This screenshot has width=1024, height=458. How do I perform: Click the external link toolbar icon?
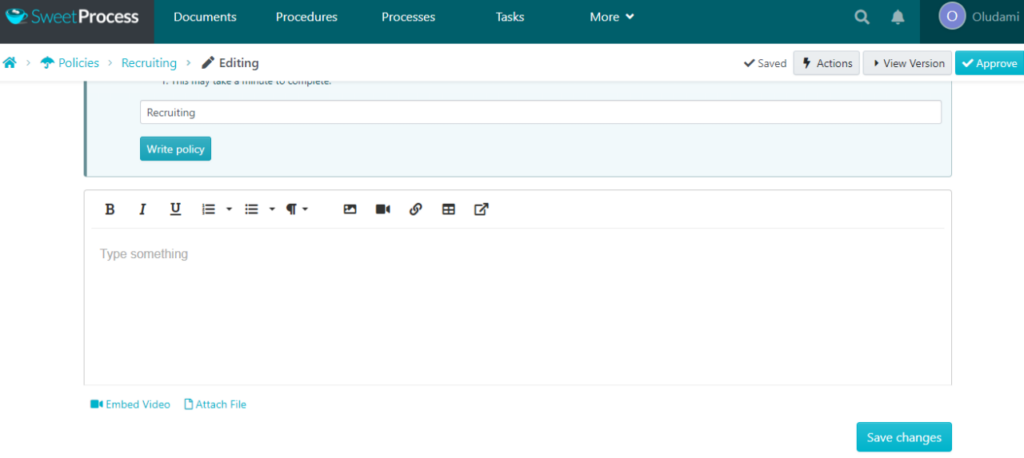481,209
